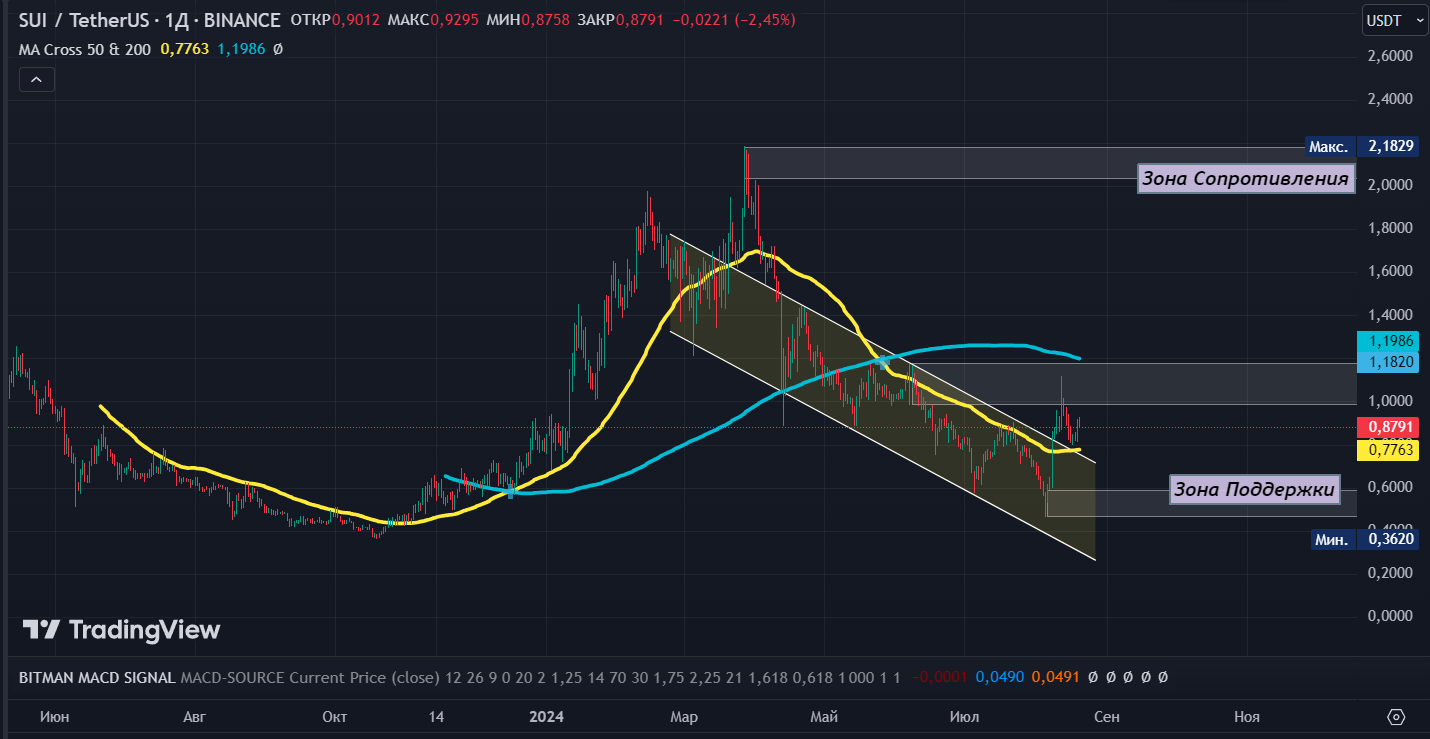Click the 2024 label on time axis

[547, 717]
